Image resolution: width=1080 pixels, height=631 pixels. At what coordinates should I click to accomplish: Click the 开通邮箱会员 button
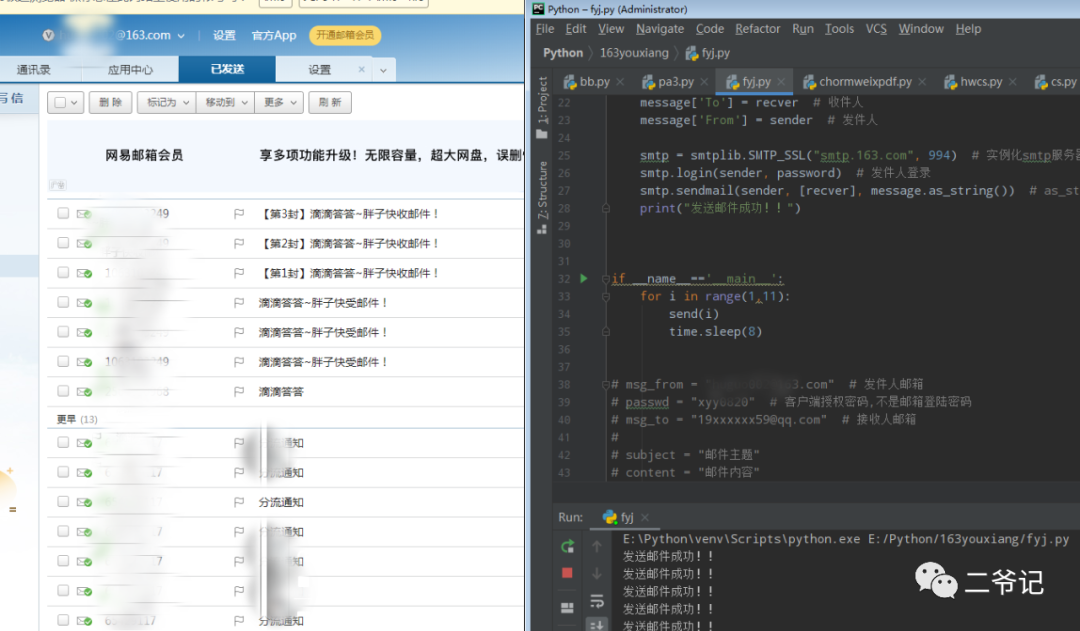(x=345, y=35)
